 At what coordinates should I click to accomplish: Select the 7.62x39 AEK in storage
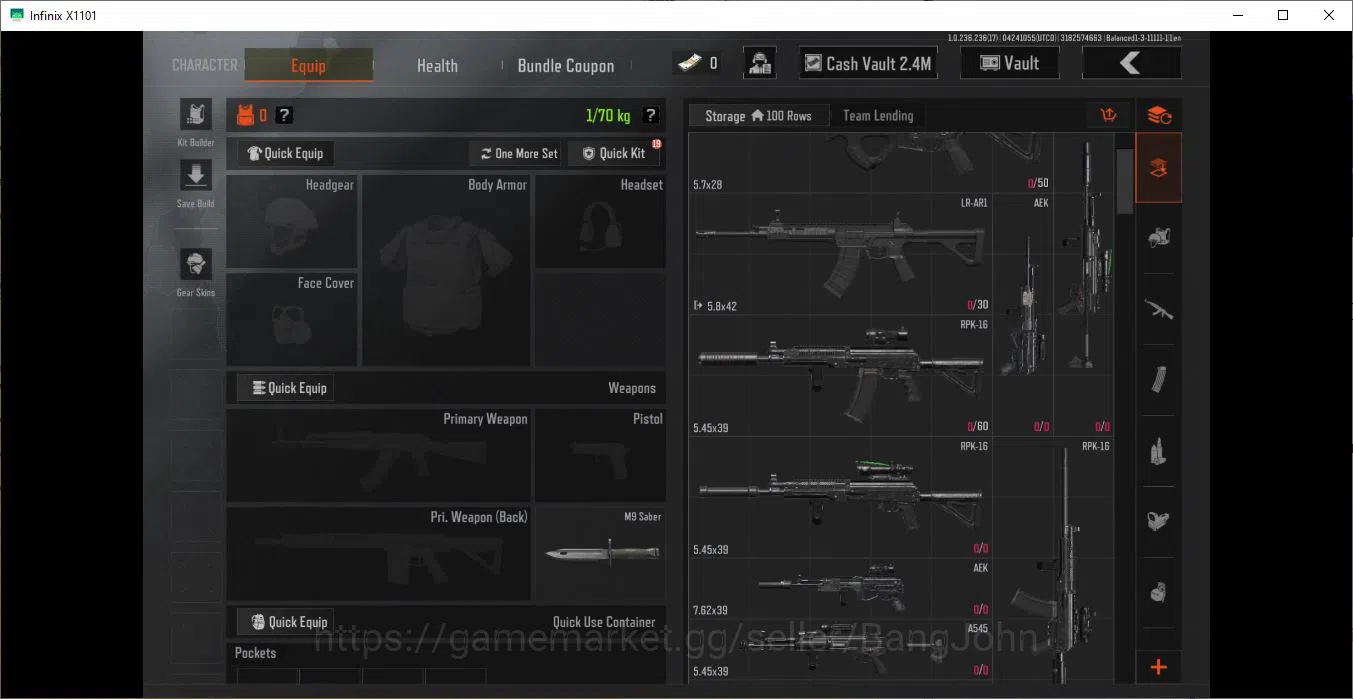(x=840, y=589)
